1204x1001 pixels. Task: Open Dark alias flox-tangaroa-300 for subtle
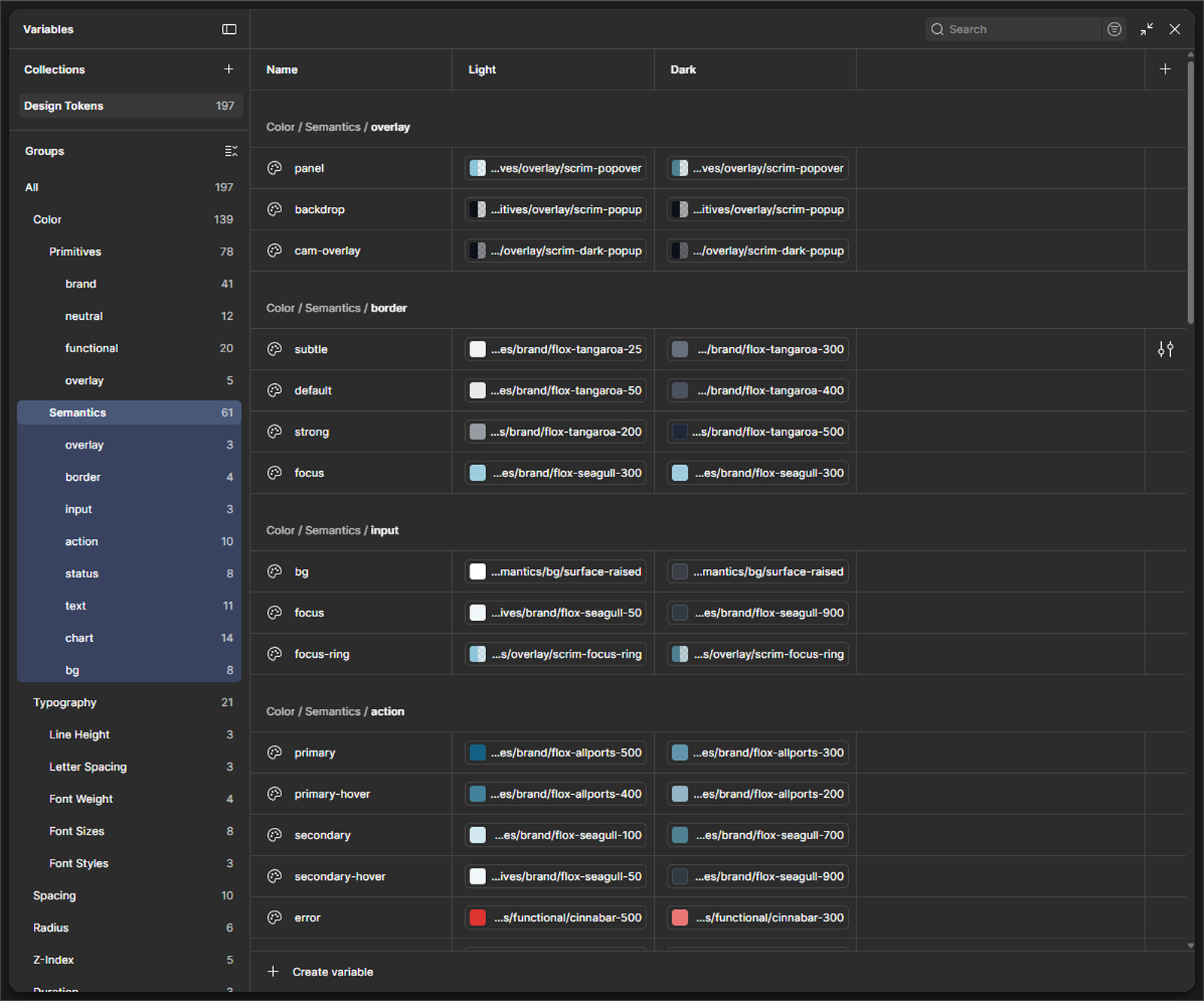tap(758, 349)
